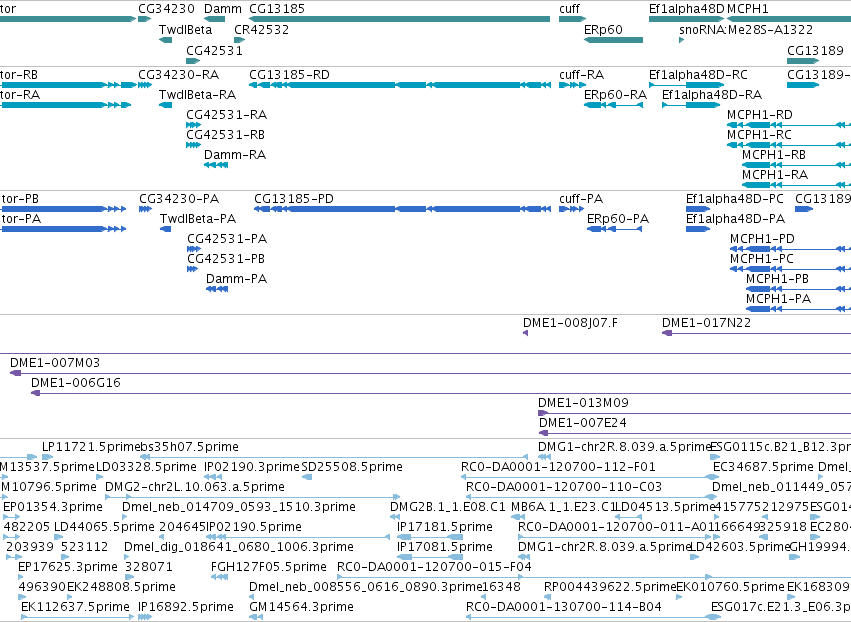The height and width of the screenshot is (622, 851).
Task: Select the EC34687.5prime EST label
Action: pyautogui.click(x=763, y=467)
